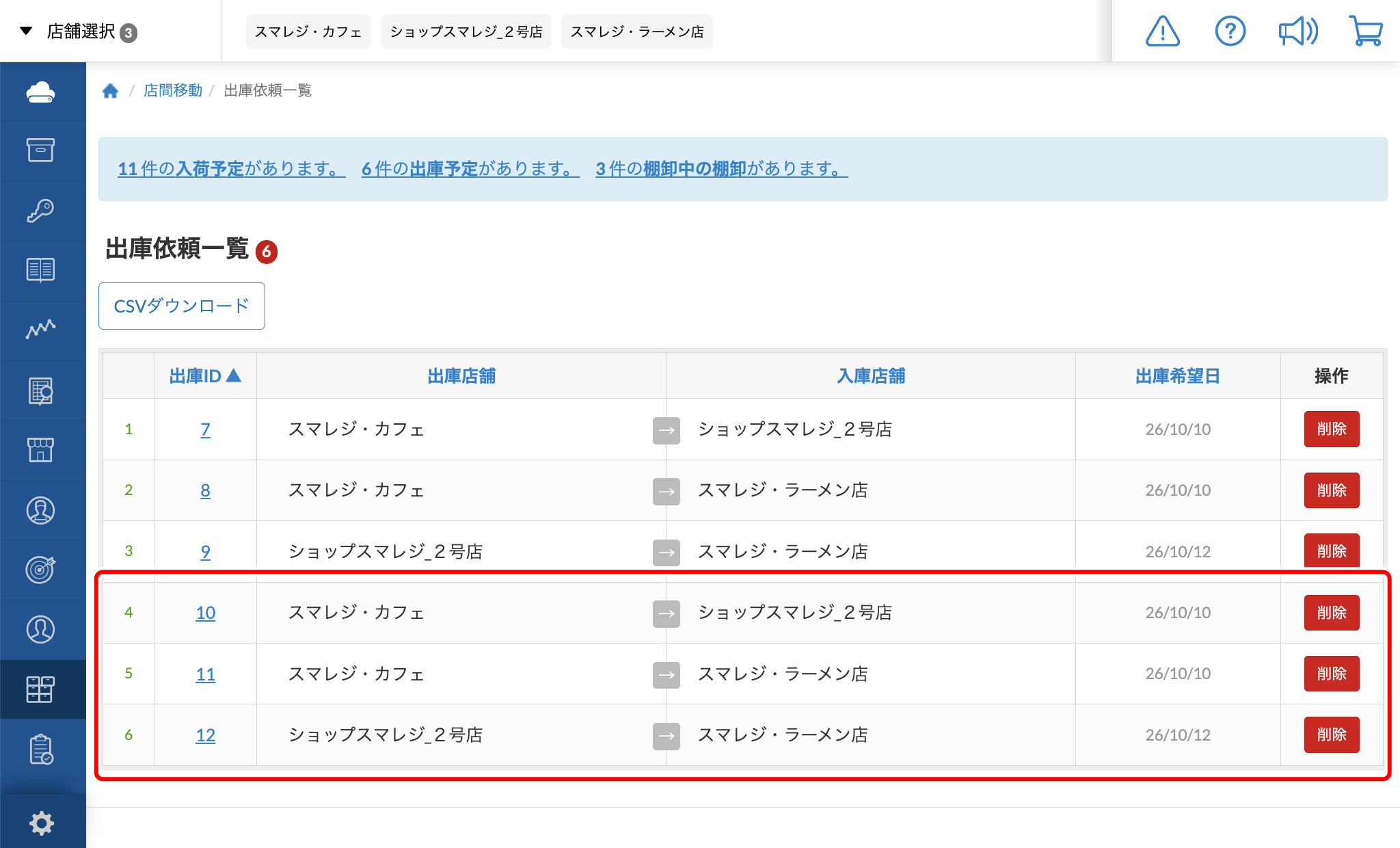
Task: Sort by the 出庫店舗 column header
Action: (461, 375)
